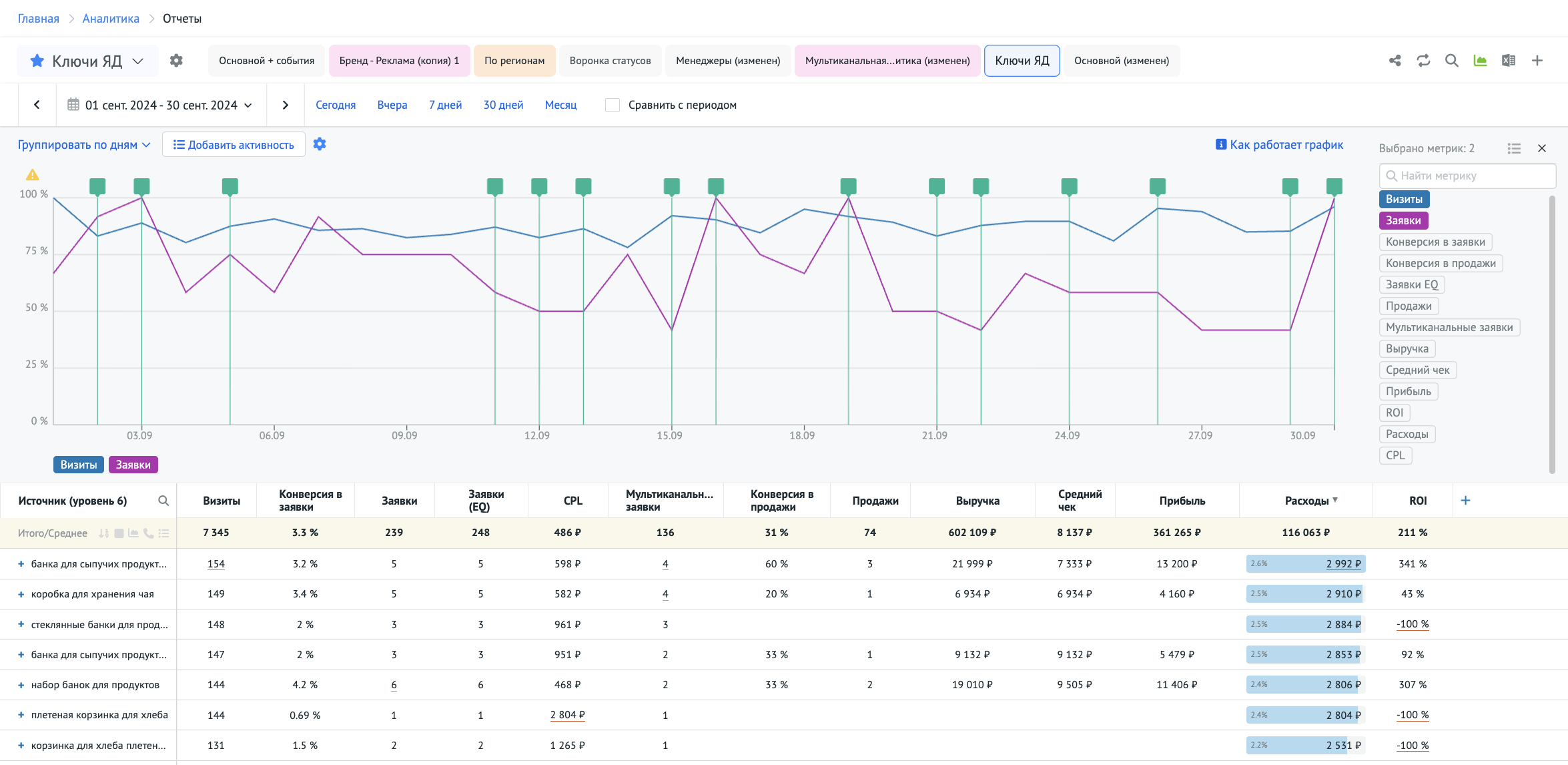Screen dimensions: 1568x765
Task: Open blue chart settings gear icon
Action: tap(320, 144)
